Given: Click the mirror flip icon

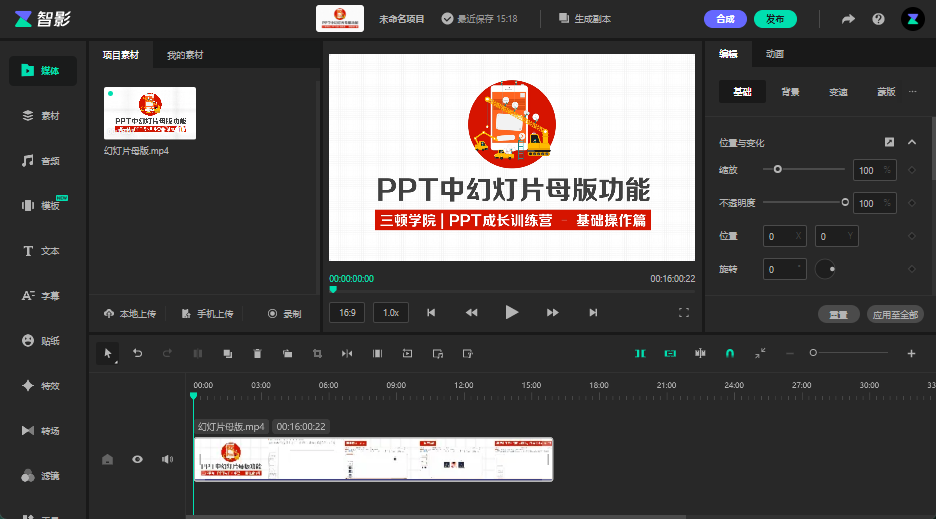Looking at the screenshot, I should (x=347, y=354).
